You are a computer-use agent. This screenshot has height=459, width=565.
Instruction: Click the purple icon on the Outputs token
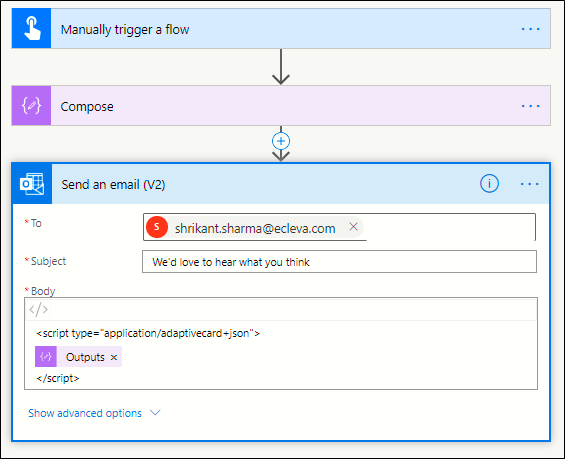[x=46, y=357]
